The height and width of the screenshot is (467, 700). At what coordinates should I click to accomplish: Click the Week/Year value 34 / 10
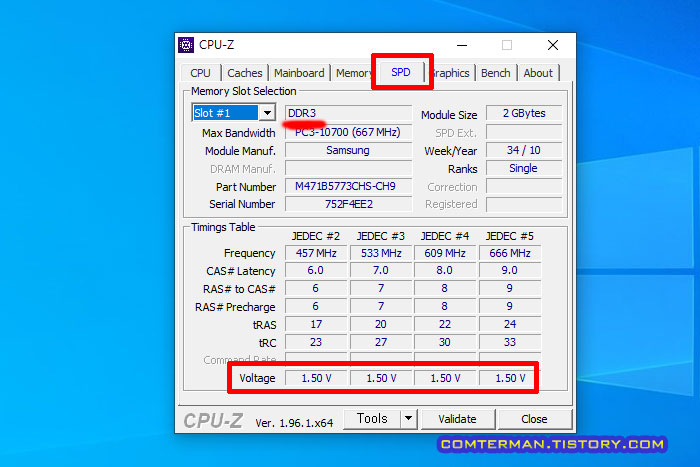pos(524,150)
